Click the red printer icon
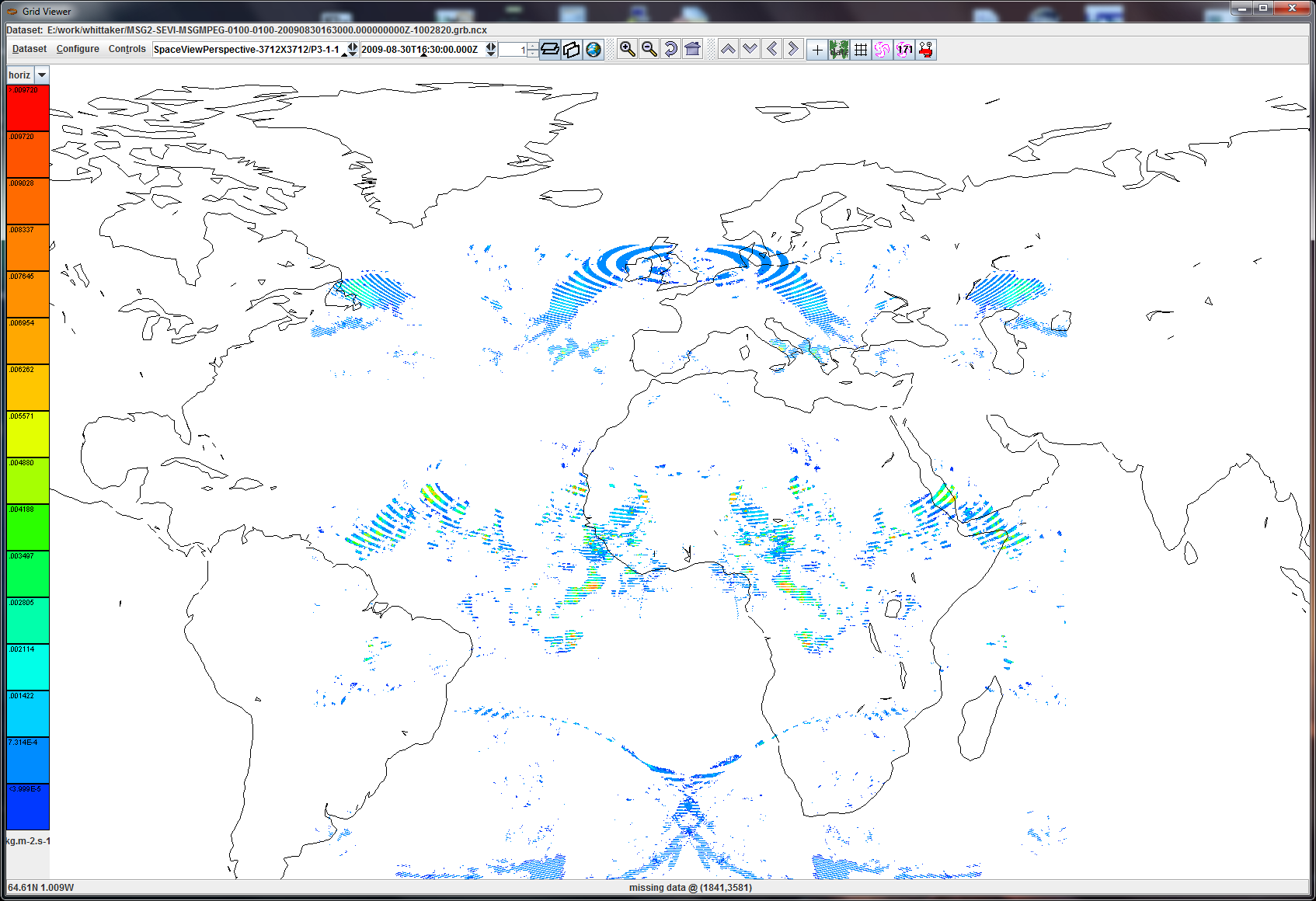This screenshot has width=1316, height=901. pos(925,50)
